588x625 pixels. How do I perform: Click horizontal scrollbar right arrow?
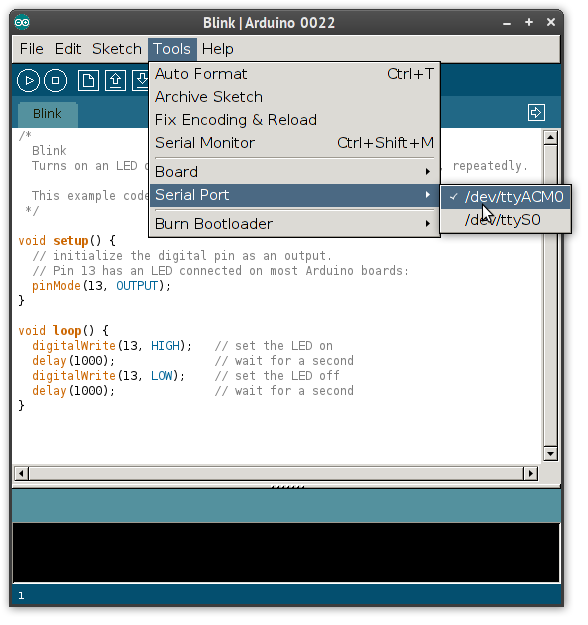click(531, 474)
